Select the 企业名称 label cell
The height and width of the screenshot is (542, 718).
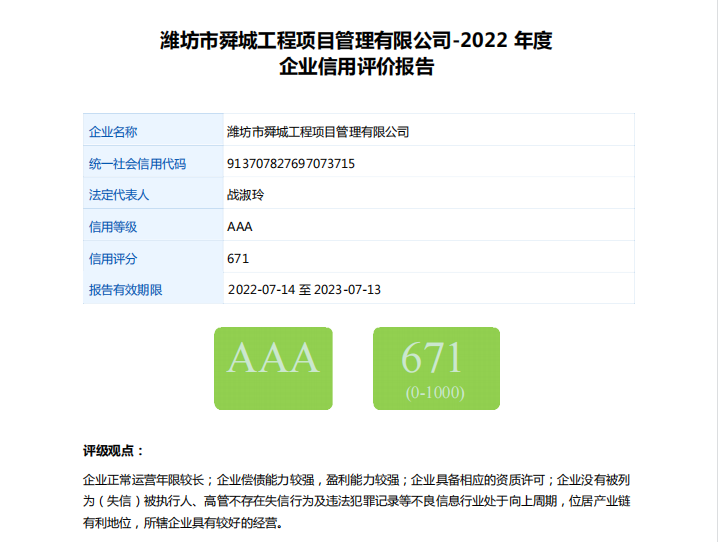point(153,130)
